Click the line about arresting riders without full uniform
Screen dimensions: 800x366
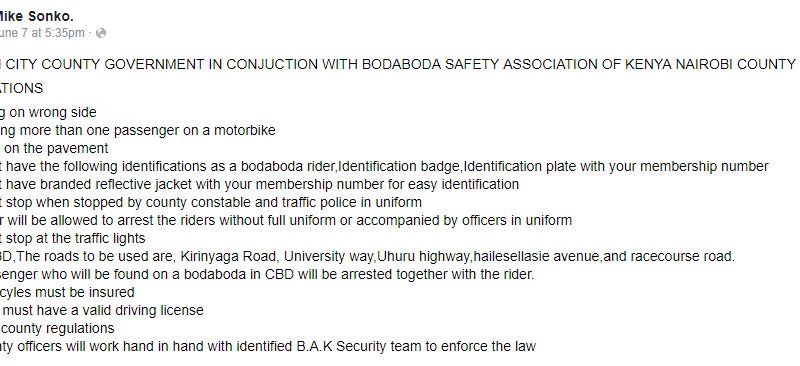pyautogui.click(x=286, y=221)
